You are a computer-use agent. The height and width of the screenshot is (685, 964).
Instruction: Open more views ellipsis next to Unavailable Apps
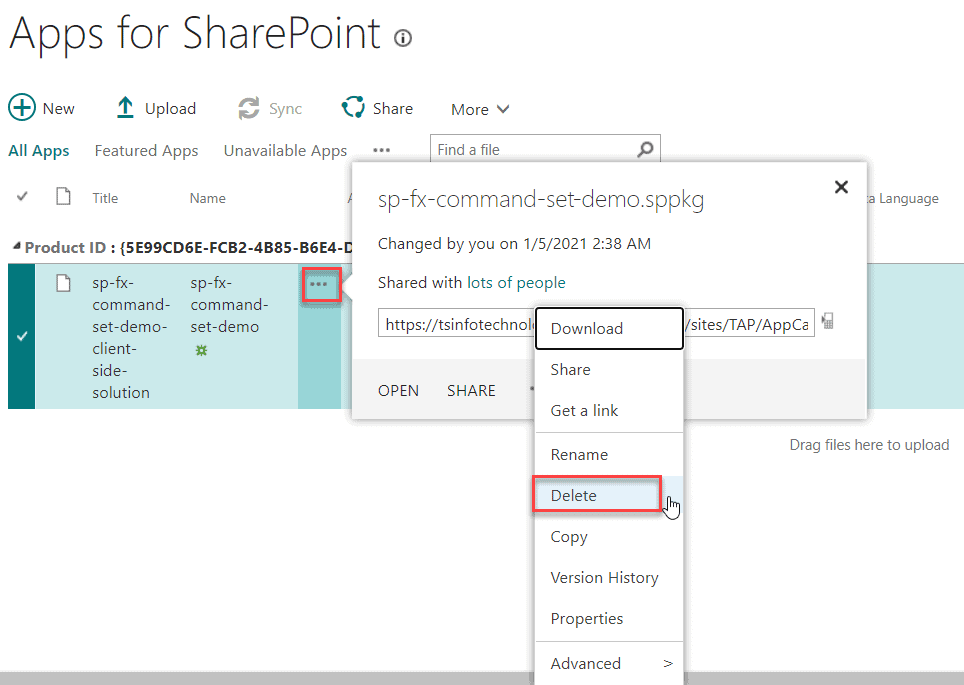click(x=381, y=150)
